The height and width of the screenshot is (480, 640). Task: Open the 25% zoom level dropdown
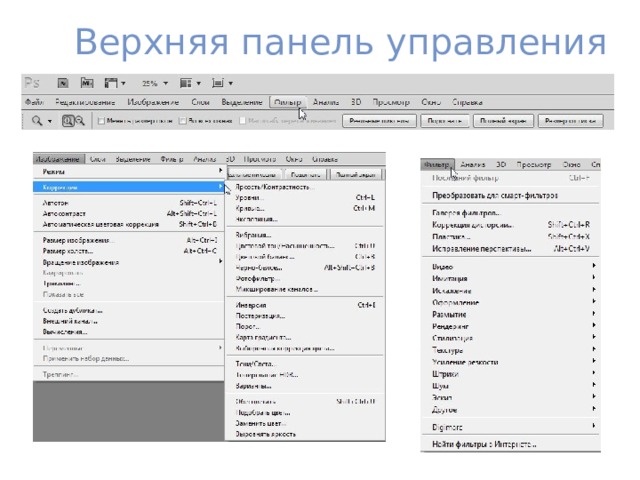[155, 83]
